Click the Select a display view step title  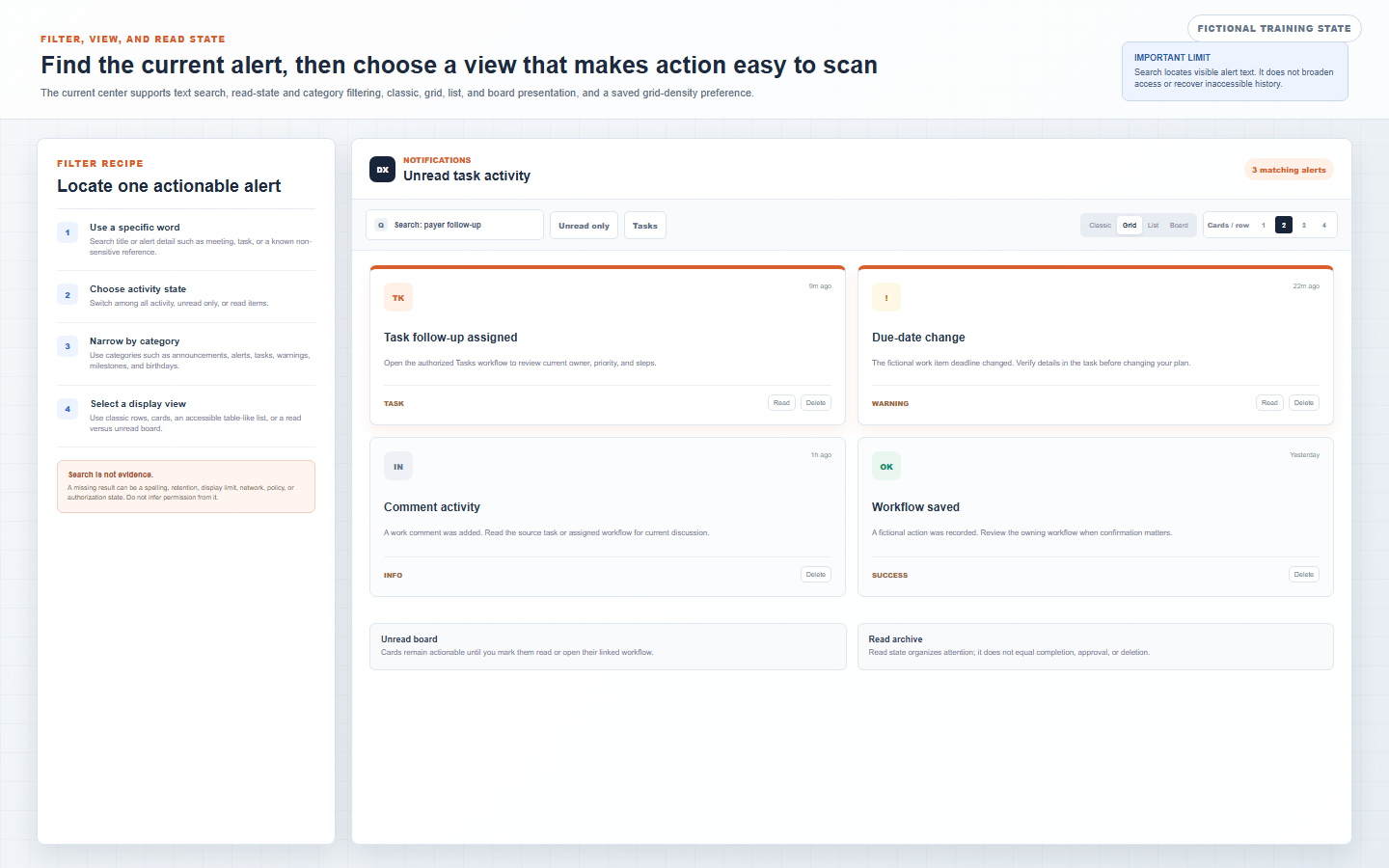(138, 404)
